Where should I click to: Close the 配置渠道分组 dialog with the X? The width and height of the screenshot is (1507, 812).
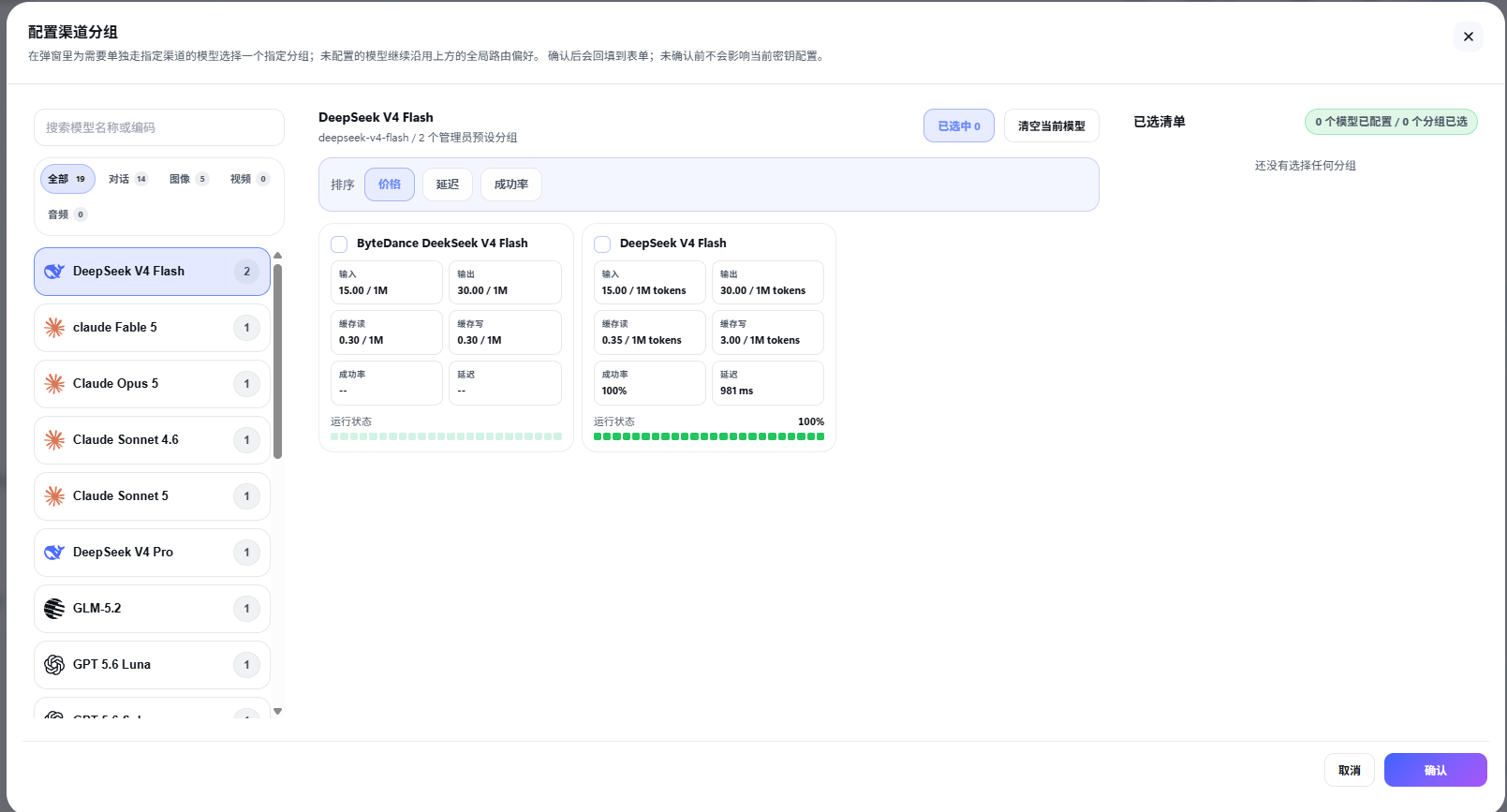[1469, 37]
